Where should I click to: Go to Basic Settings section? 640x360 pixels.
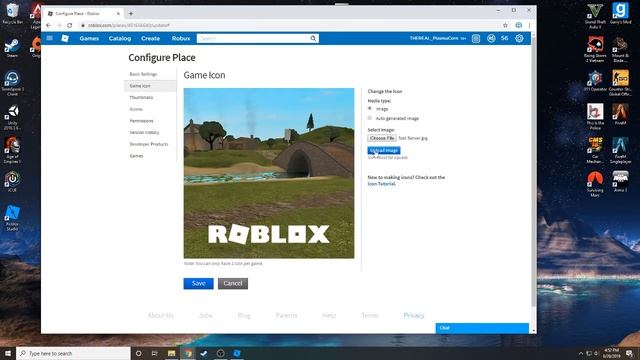[x=143, y=74]
